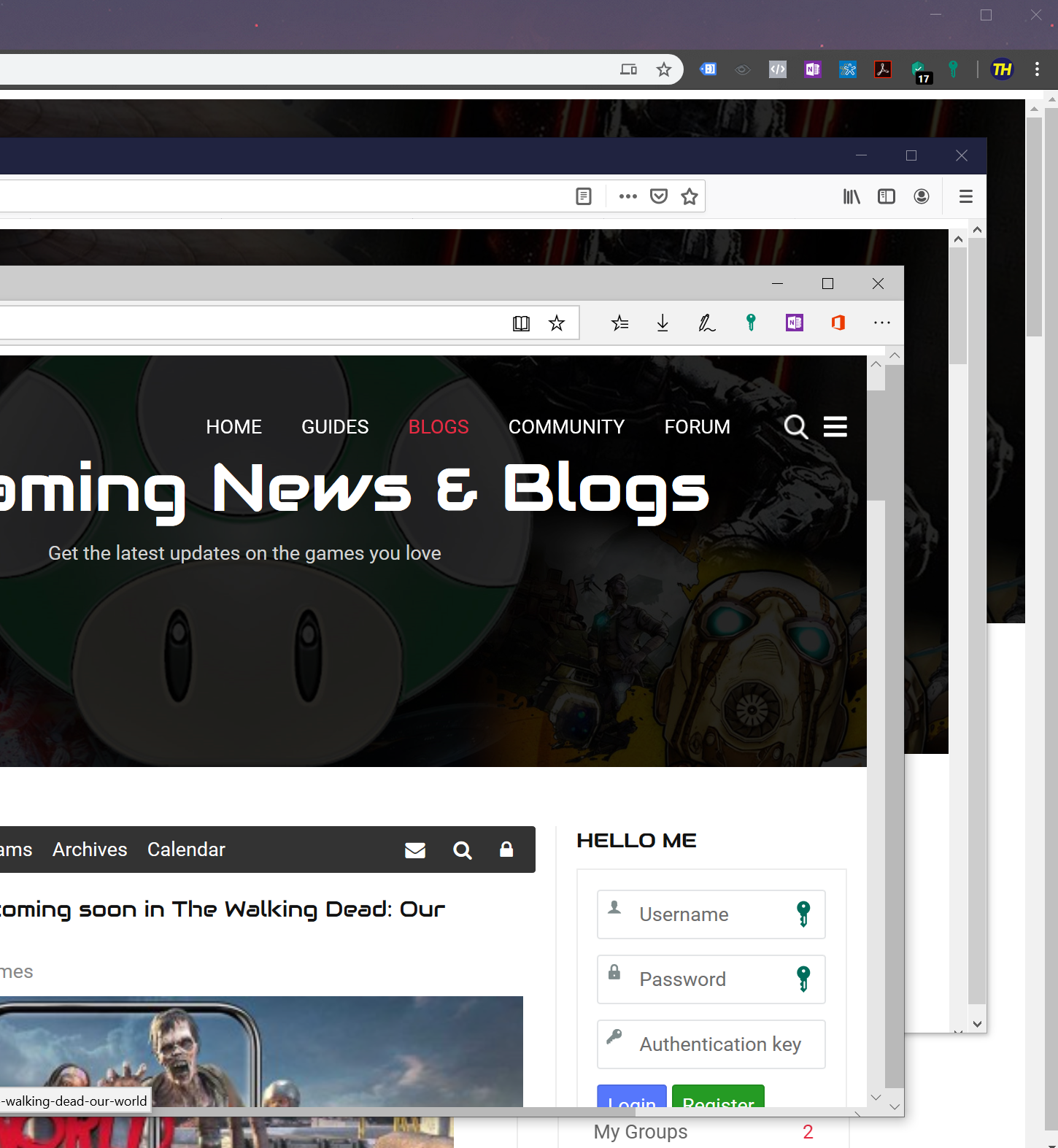Viewport: 1058px width, 1148px height.
Task: Open the COMMUNITY navigation menu item
Action: click(566, 427)
